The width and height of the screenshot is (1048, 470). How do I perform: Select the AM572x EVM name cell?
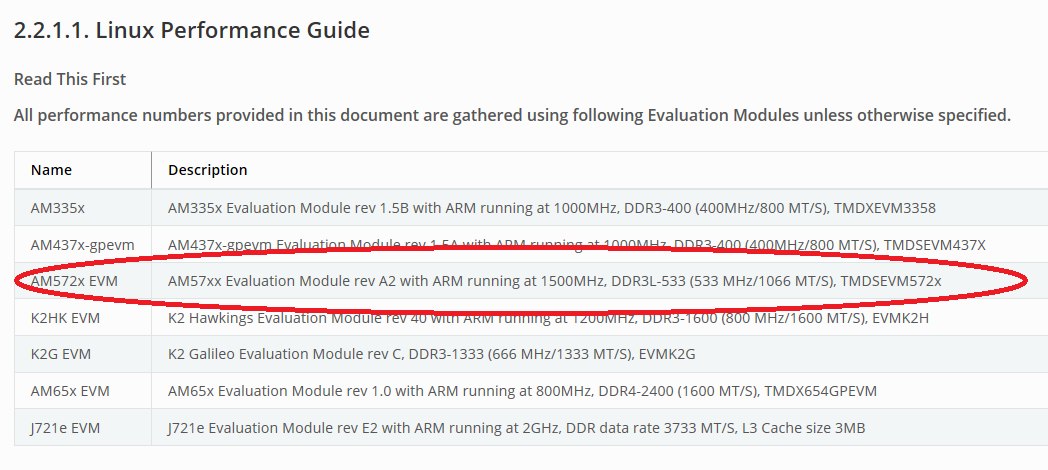(x=83, y=281)
